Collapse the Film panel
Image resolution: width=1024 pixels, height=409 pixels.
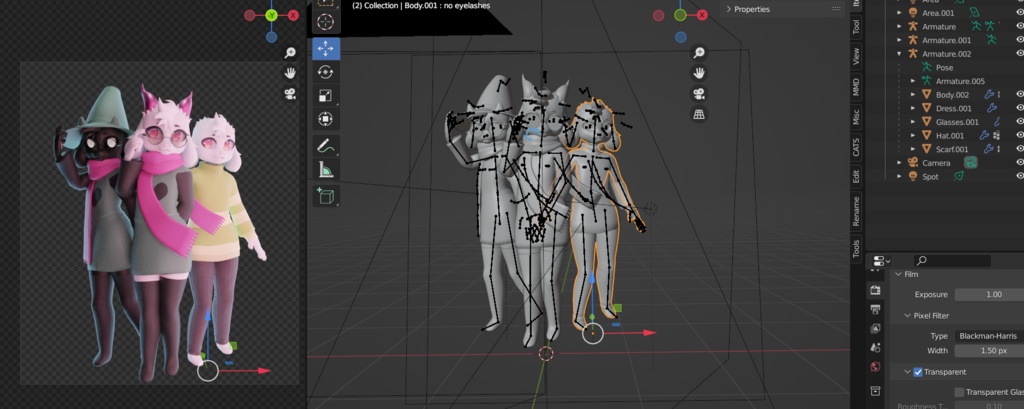898,274
